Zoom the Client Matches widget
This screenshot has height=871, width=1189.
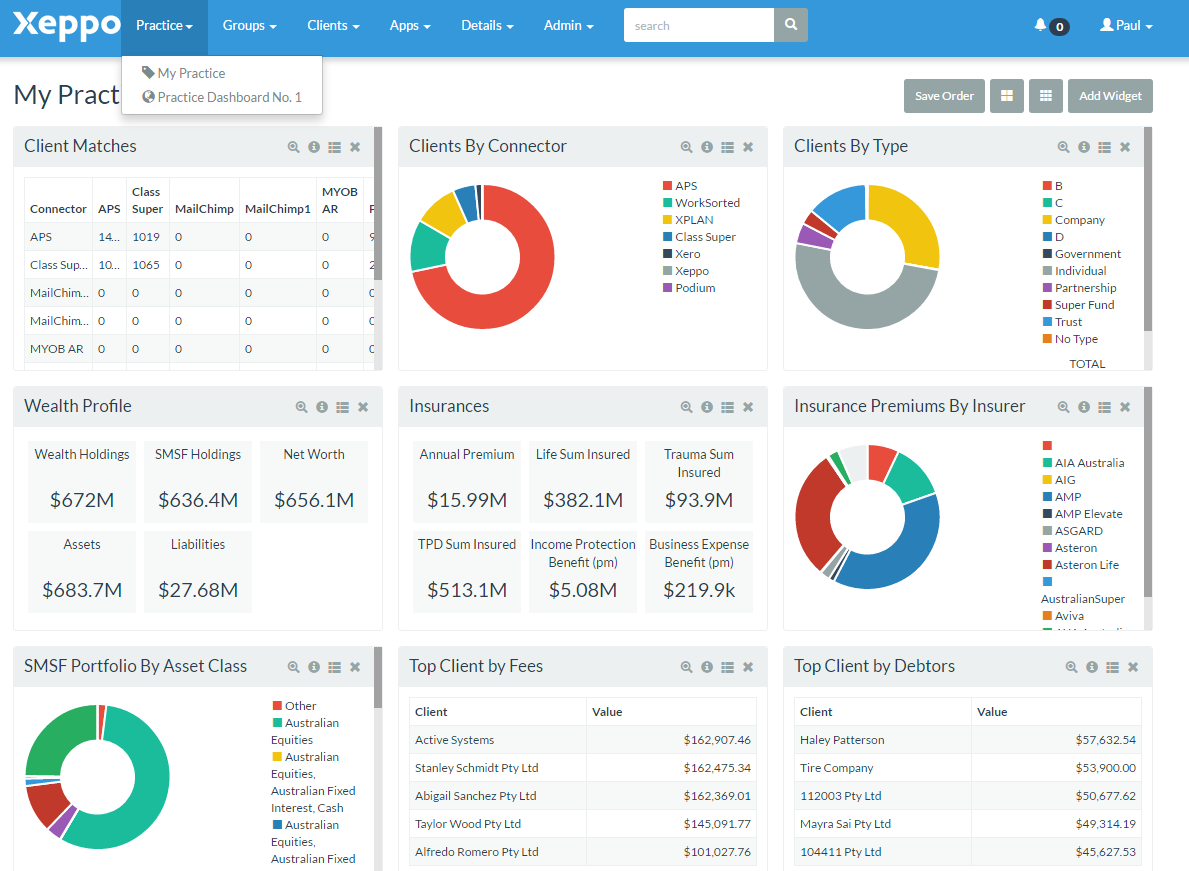pos(293,147)
